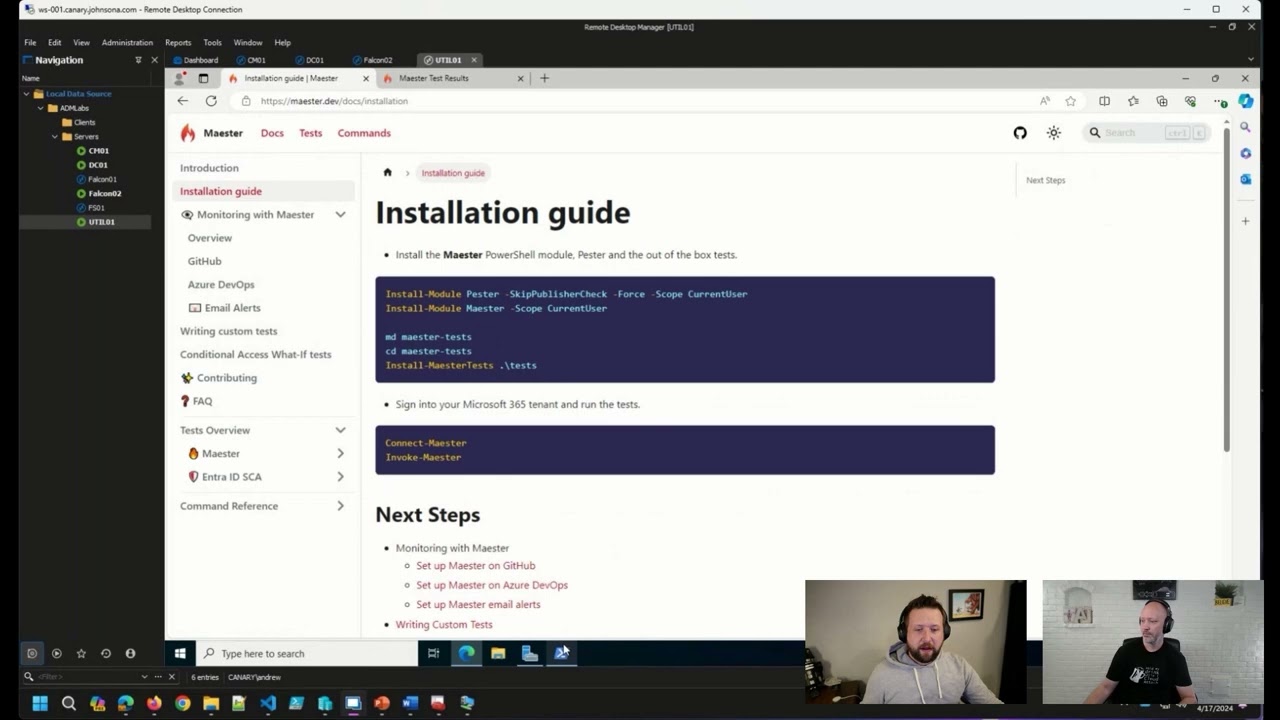Go to Commands in Maester navbar

point(364,133)
